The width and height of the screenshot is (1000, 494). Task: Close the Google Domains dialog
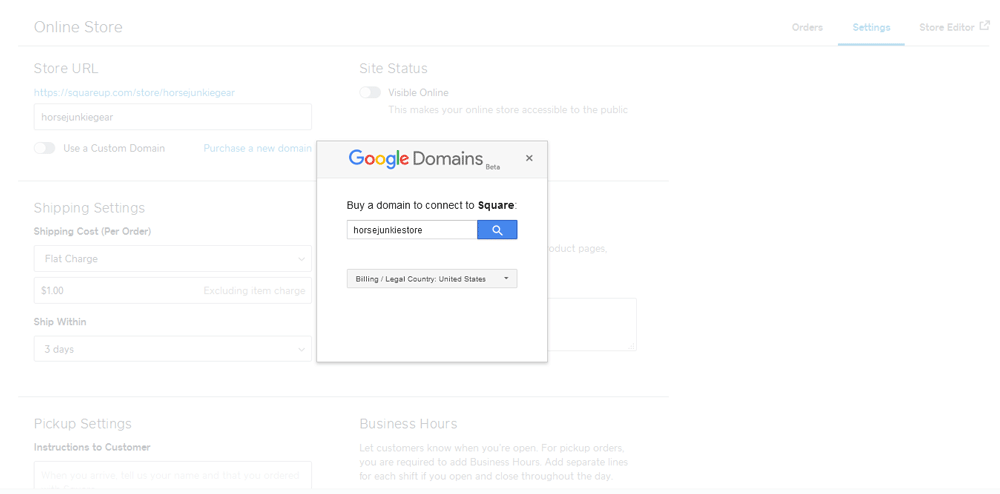point(529,159)
